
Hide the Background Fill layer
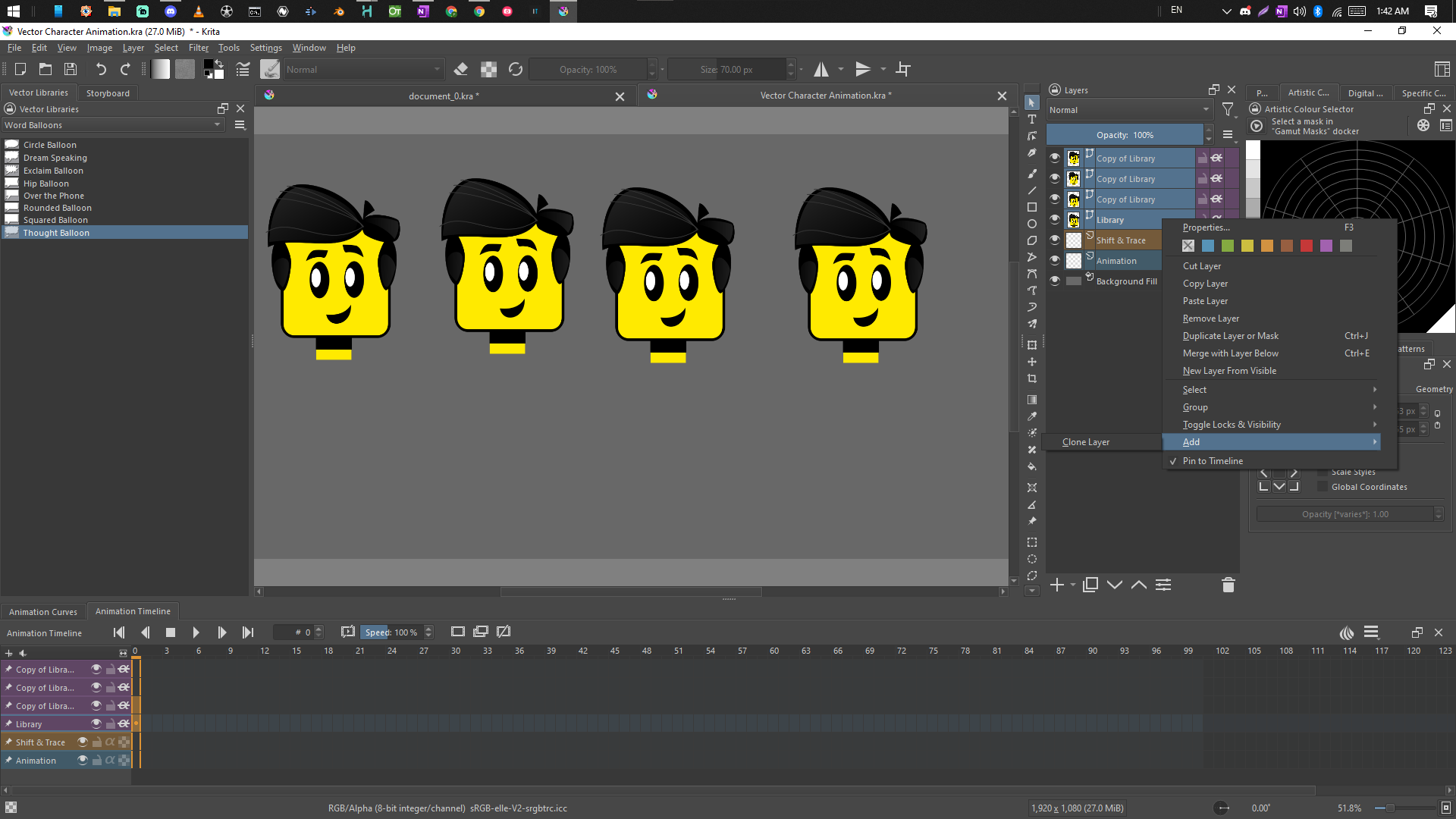coord(1055,281)
